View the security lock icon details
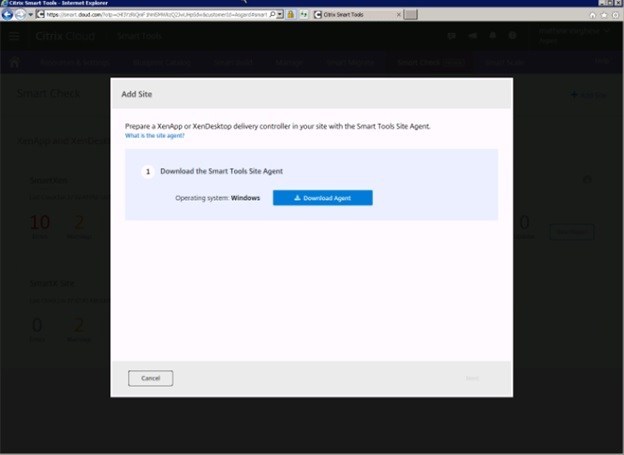The width and height of the screenshot is (624, 455). tap(291, 14)
